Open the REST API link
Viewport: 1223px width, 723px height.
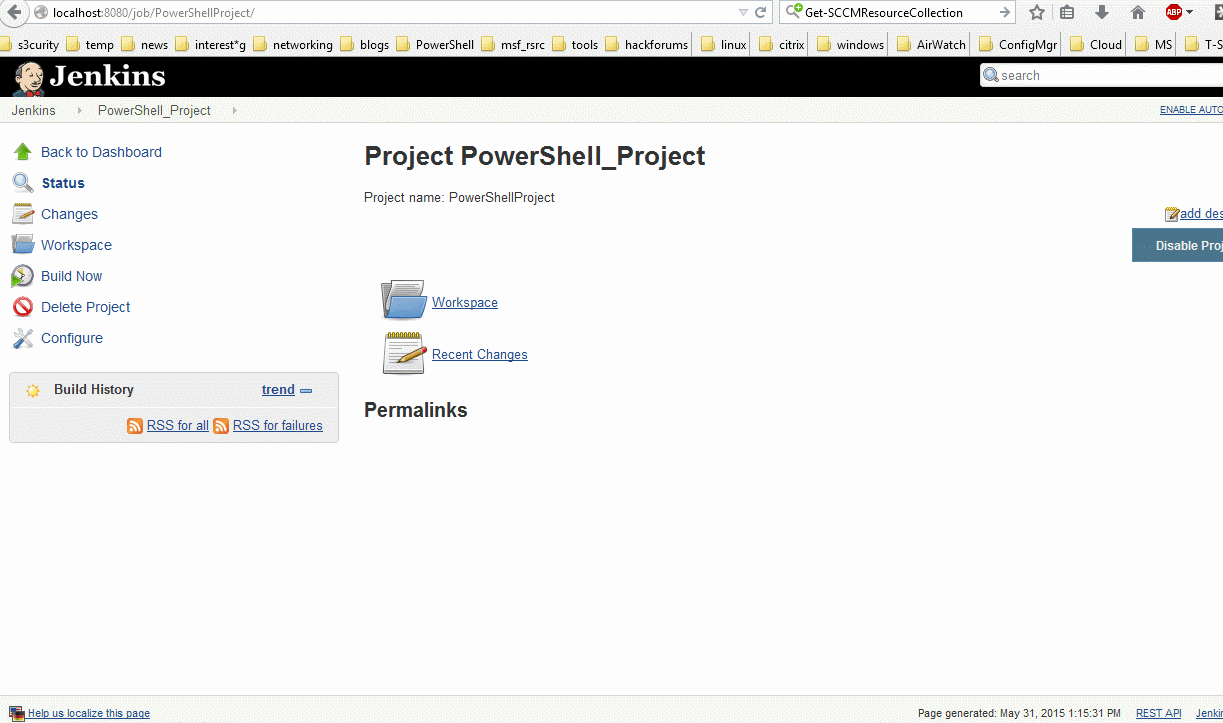1159,713
